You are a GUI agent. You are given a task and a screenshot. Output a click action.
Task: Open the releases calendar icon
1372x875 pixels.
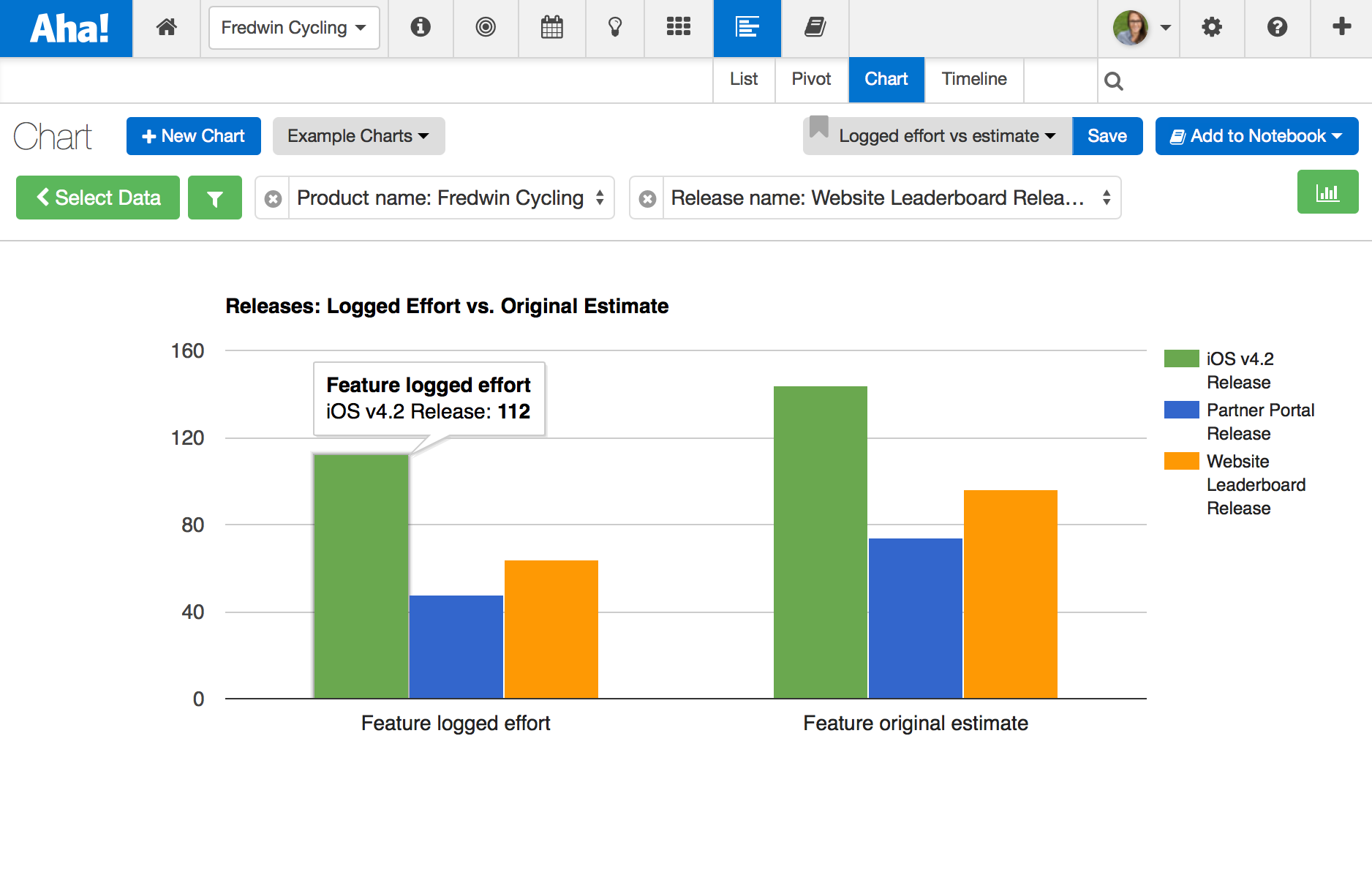click(x=551, y=27)
